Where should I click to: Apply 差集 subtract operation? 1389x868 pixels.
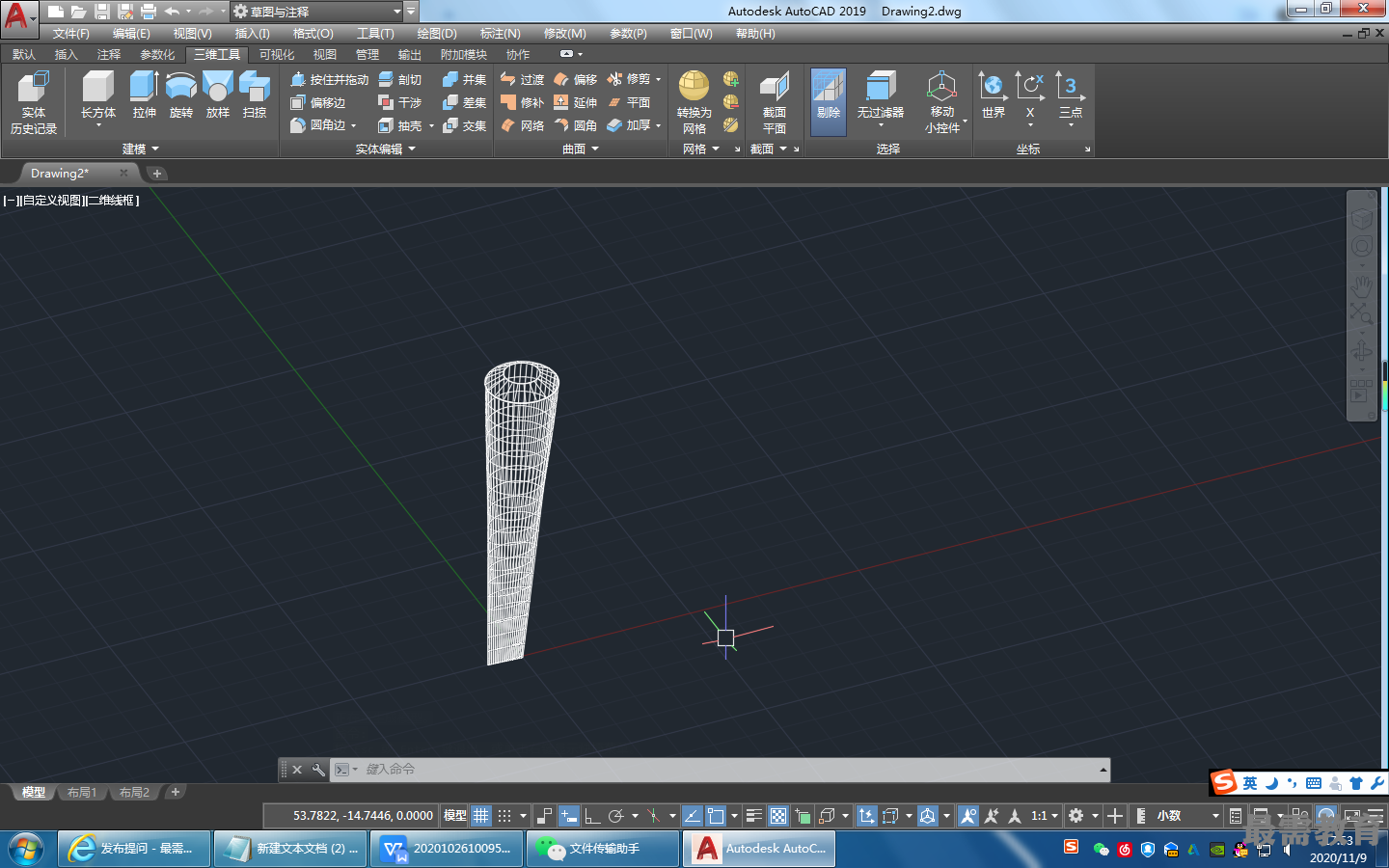point(464,102)
